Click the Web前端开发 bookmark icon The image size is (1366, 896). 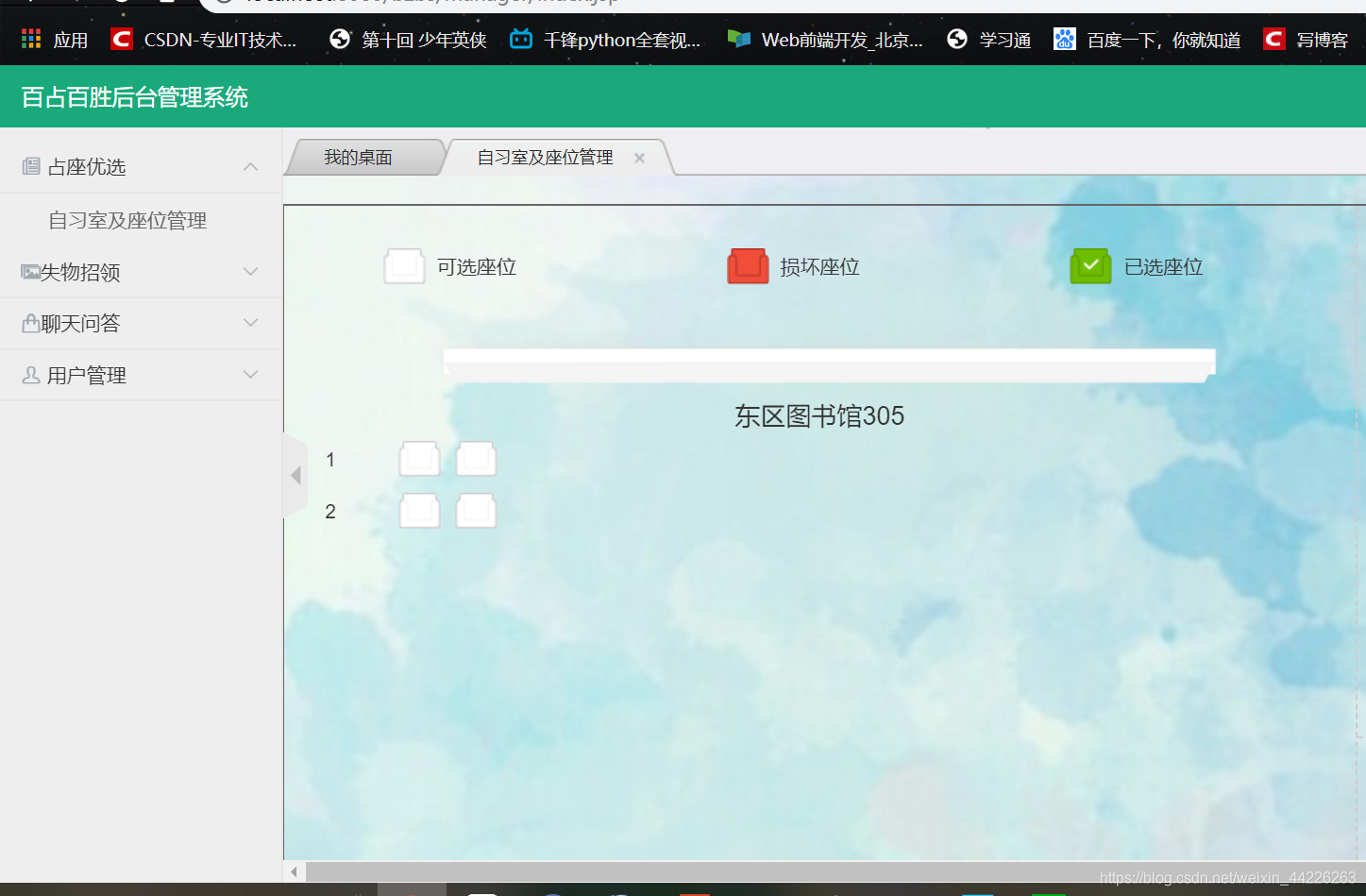click(x=739, y=39)
